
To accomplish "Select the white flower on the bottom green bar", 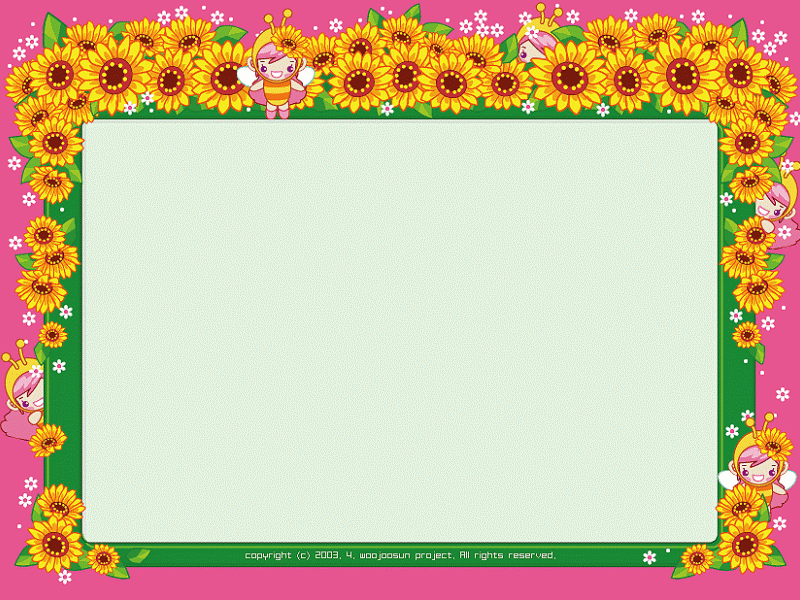I will (x=649, y=557).
